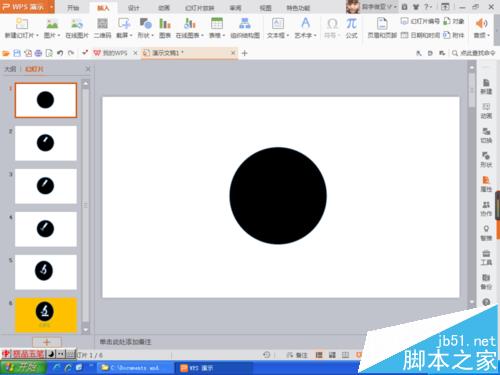Open sidebar Animation (动画) panel
This screenshot has height=375, width=500.
486,111
